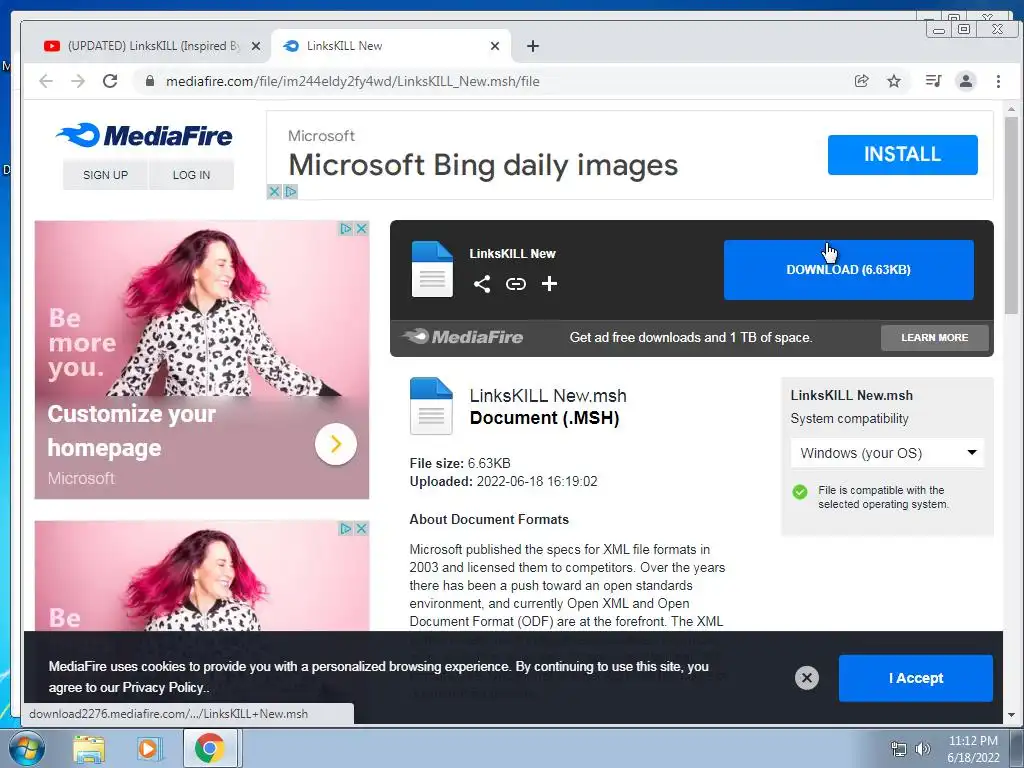The image size is (1024, 768).
Task: Click the 'Uploaded: 2022-06-18 16:19:02' text
Action: click(x=504, y=481)
